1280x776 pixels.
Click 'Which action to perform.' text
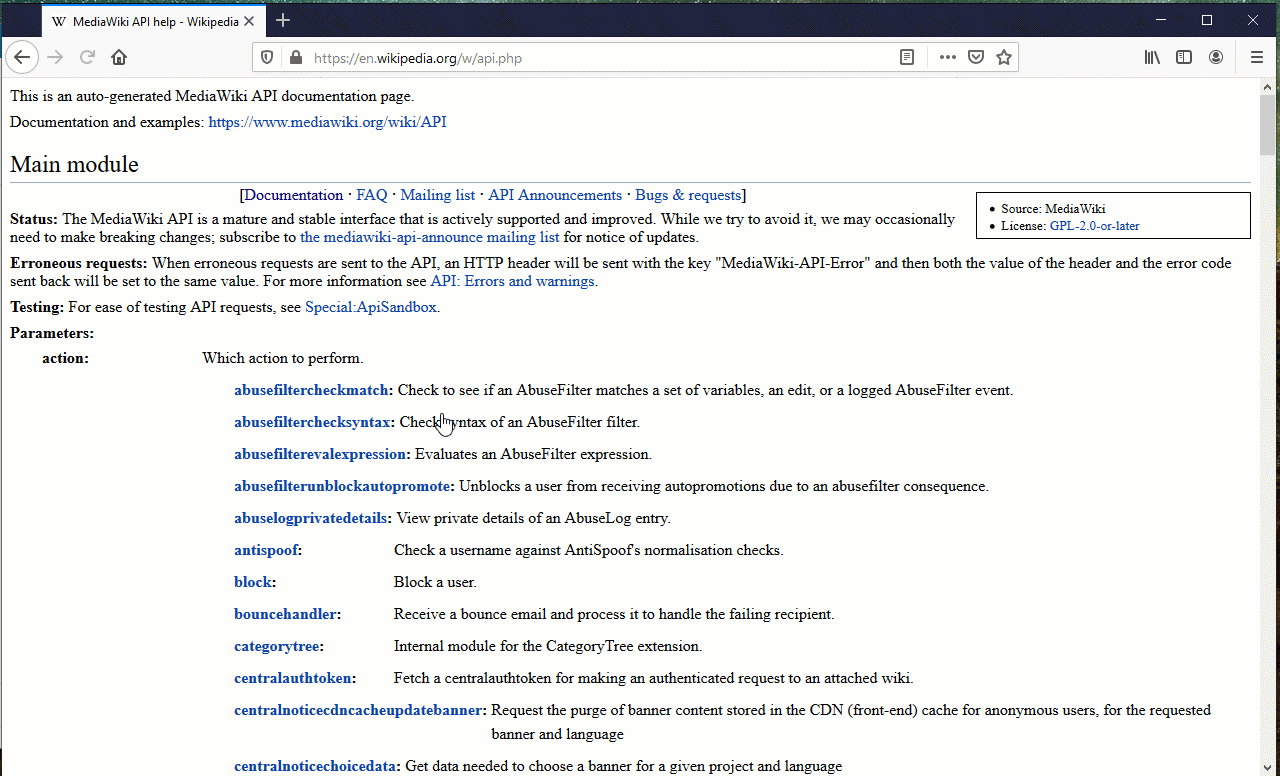point(283,358)
